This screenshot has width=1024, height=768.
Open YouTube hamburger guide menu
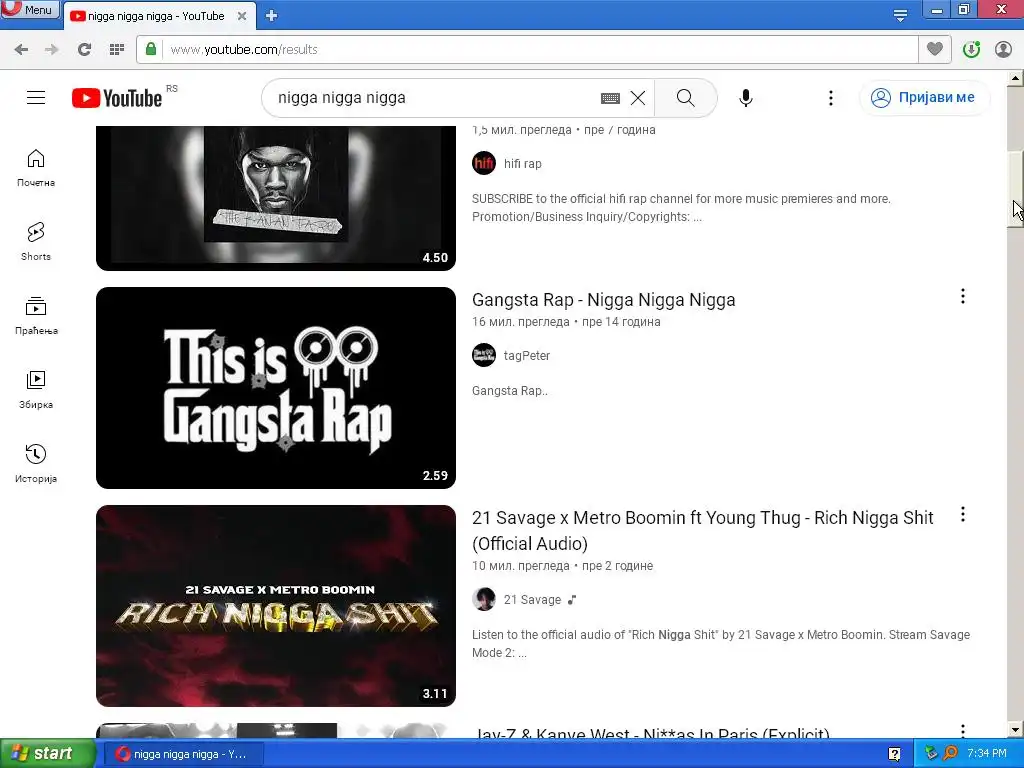36,98
